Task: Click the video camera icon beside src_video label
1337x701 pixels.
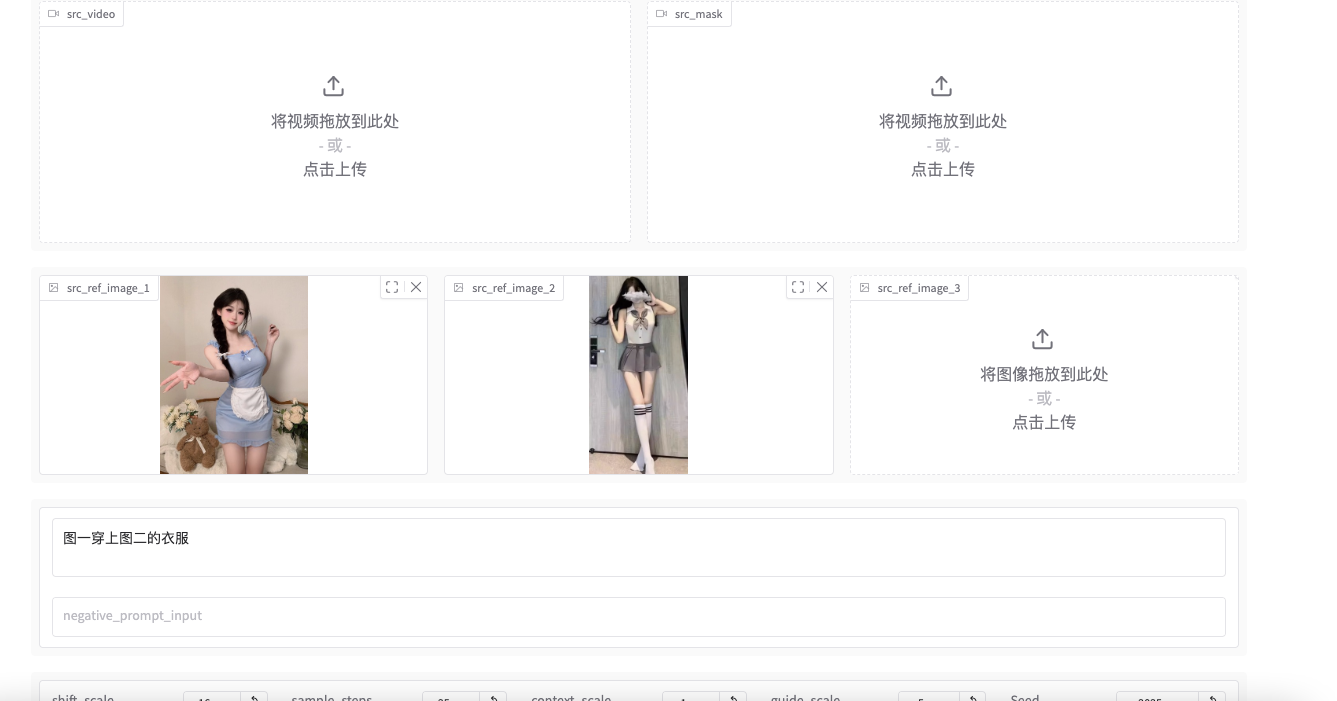Action: 53,14
